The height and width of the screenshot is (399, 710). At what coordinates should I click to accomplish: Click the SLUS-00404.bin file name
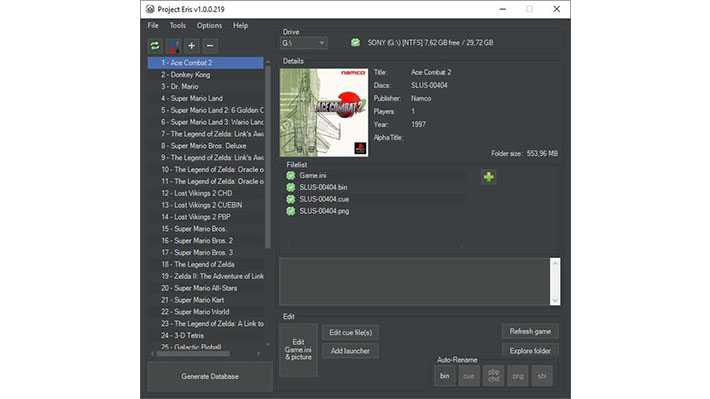[323, 187]
